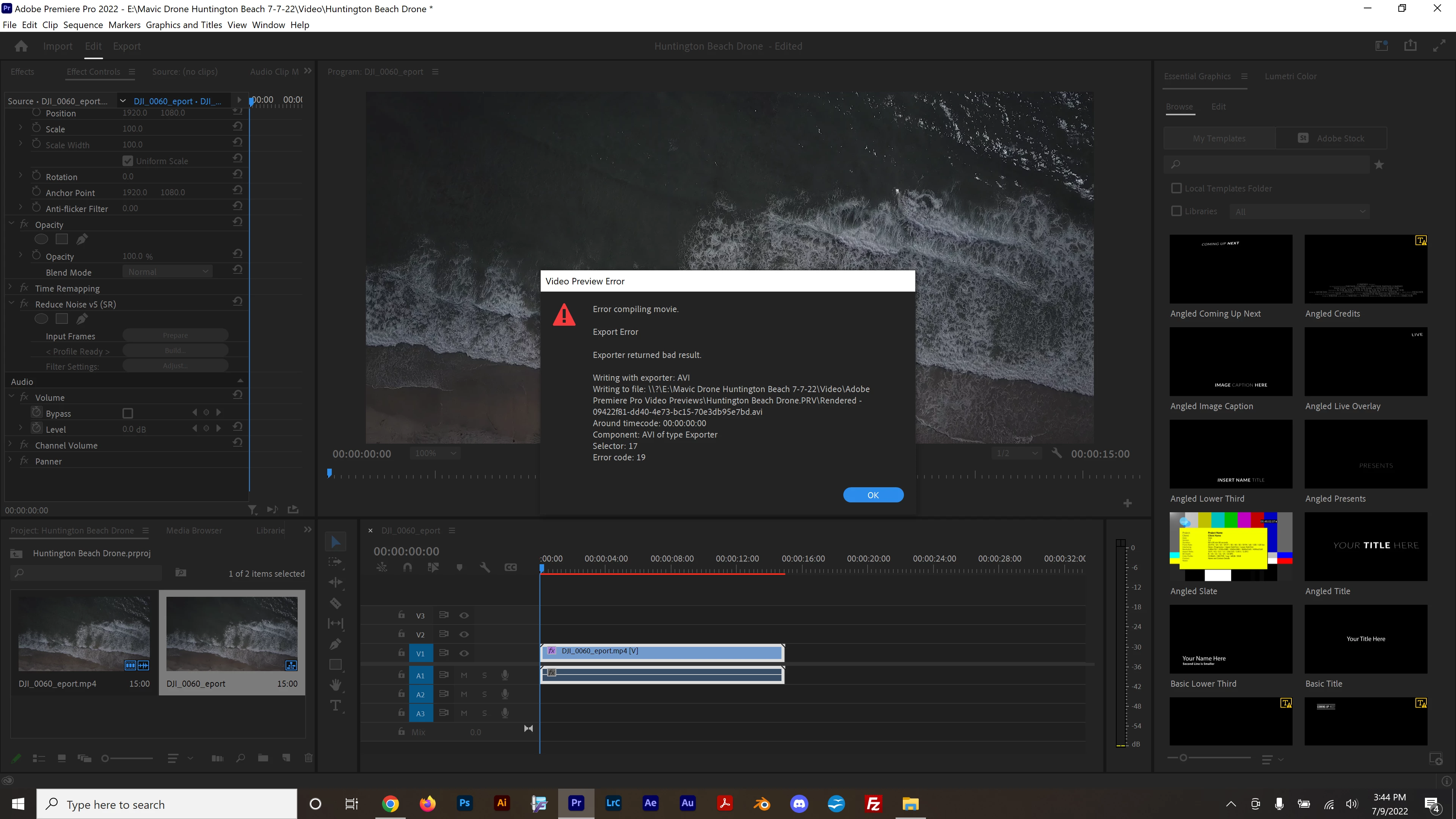Select the Hand tool
1456x819 pixels.
click(335, 684)
